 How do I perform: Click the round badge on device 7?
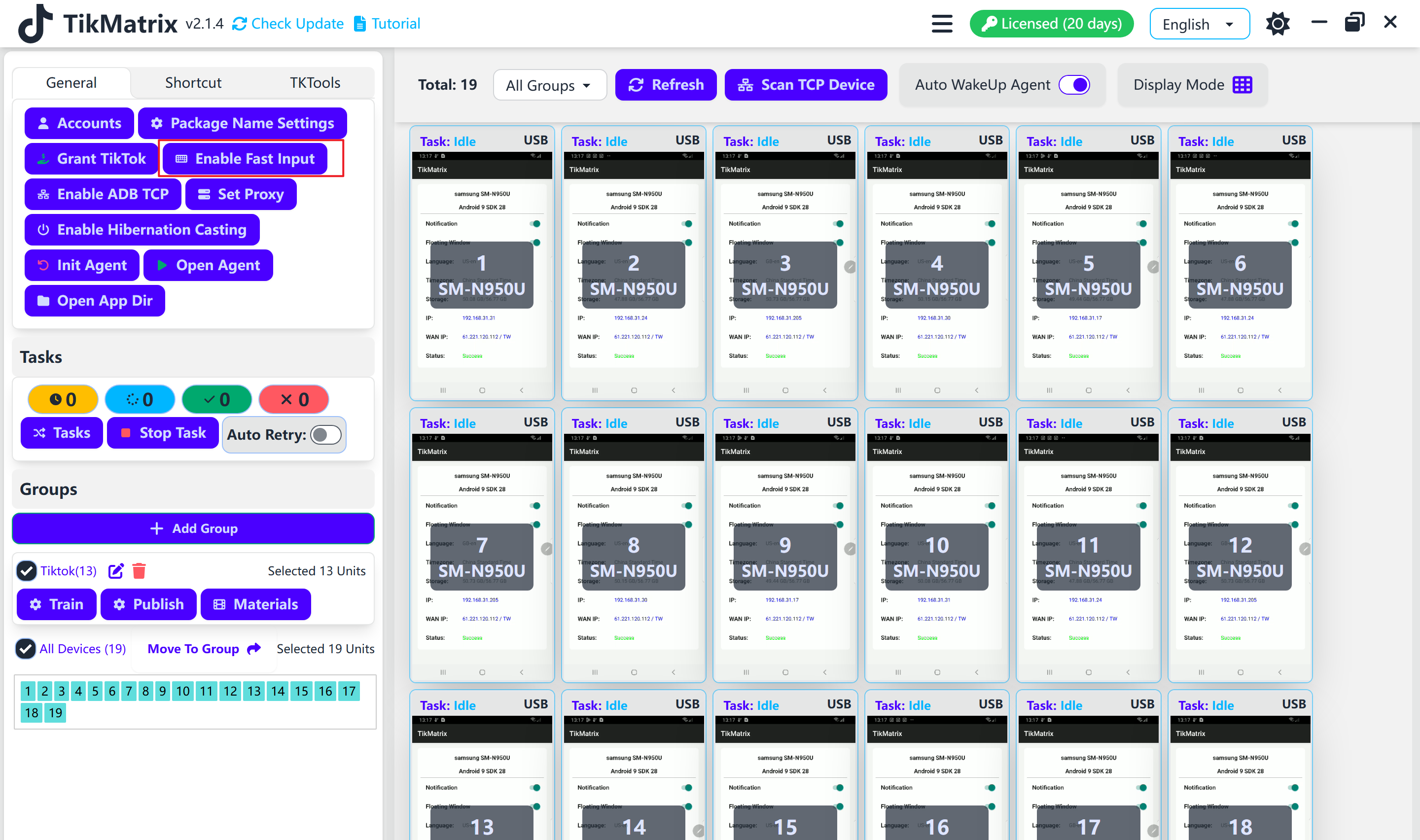(x=546, y=549)
